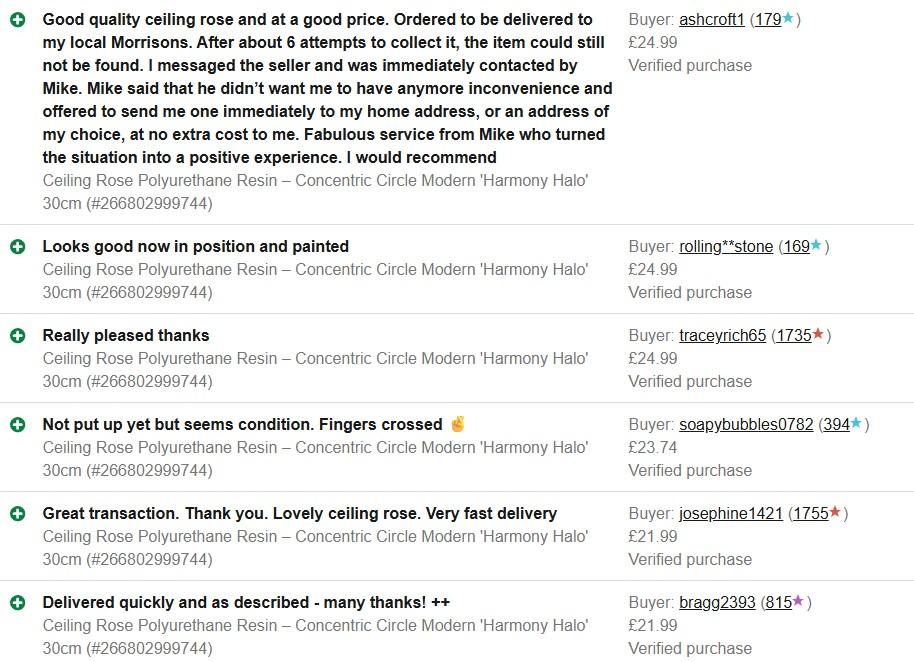Click the blue star beside ashcroft1's score
Viewport: 914px width, 662px height.
(789, 19)
